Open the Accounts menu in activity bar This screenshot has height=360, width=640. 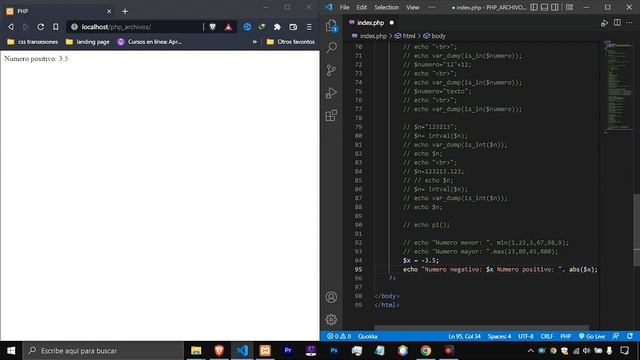point(331,297)
